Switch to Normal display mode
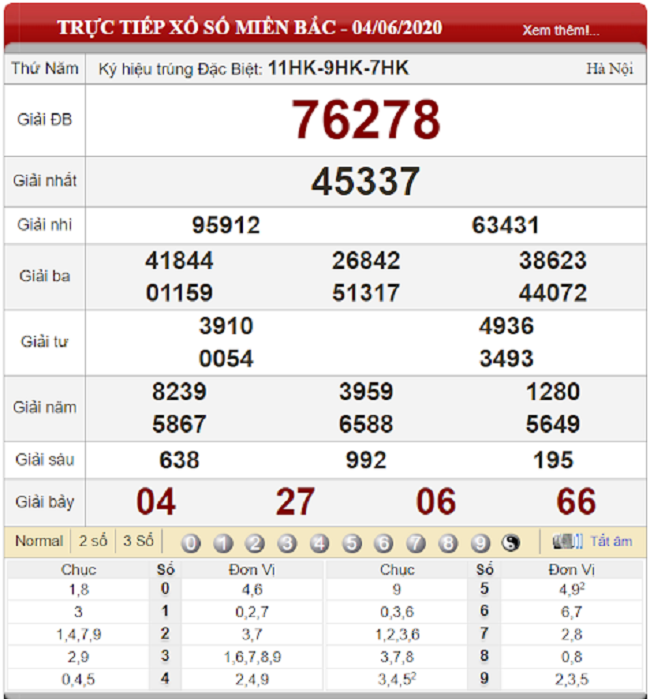This screenshot has height=699, width=650. pyautogui.click(x=39, y=541)
